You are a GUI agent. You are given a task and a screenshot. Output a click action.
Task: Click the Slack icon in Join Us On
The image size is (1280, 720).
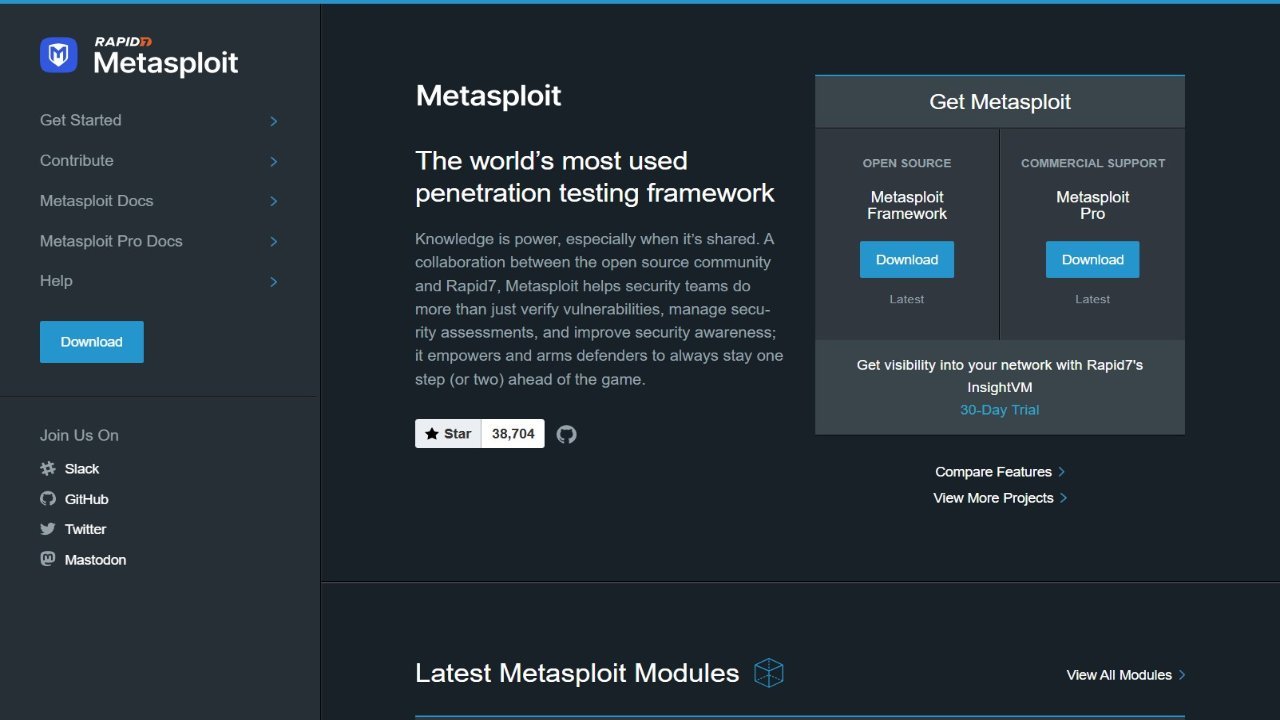[x=48, y=468]
